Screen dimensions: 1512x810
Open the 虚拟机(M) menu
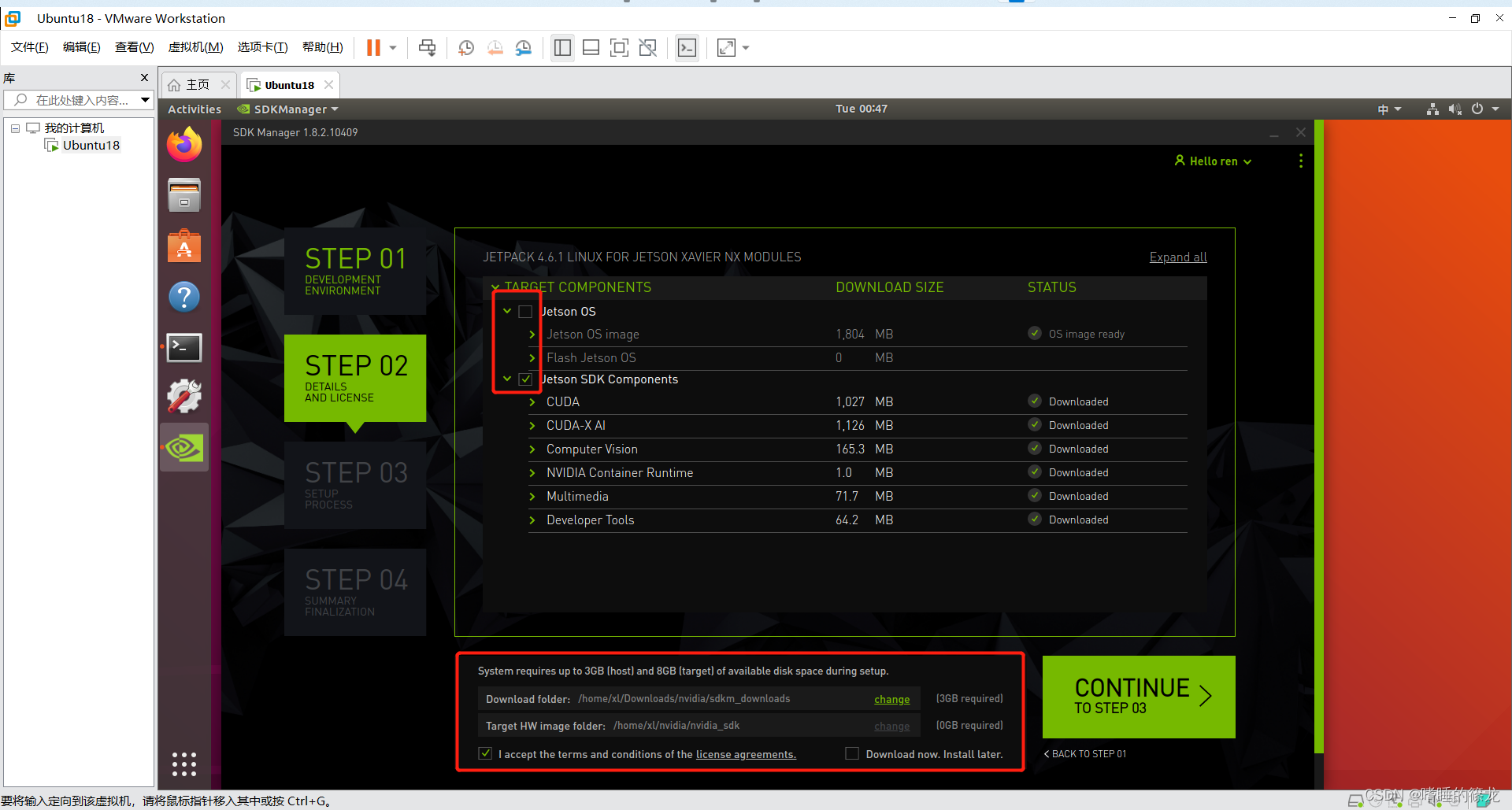tap(195, 47)
